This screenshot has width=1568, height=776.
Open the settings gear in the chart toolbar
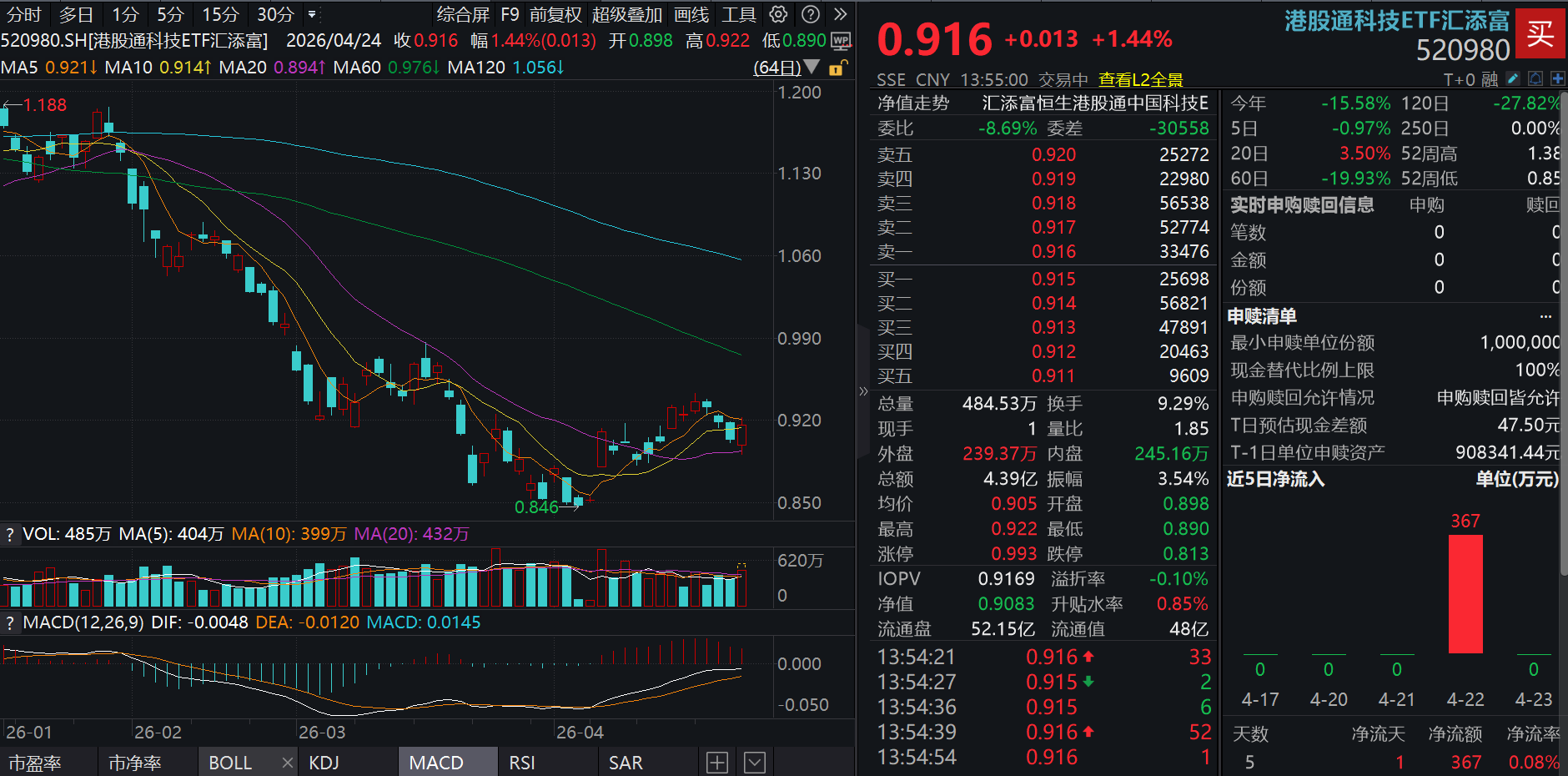(778, 14)
